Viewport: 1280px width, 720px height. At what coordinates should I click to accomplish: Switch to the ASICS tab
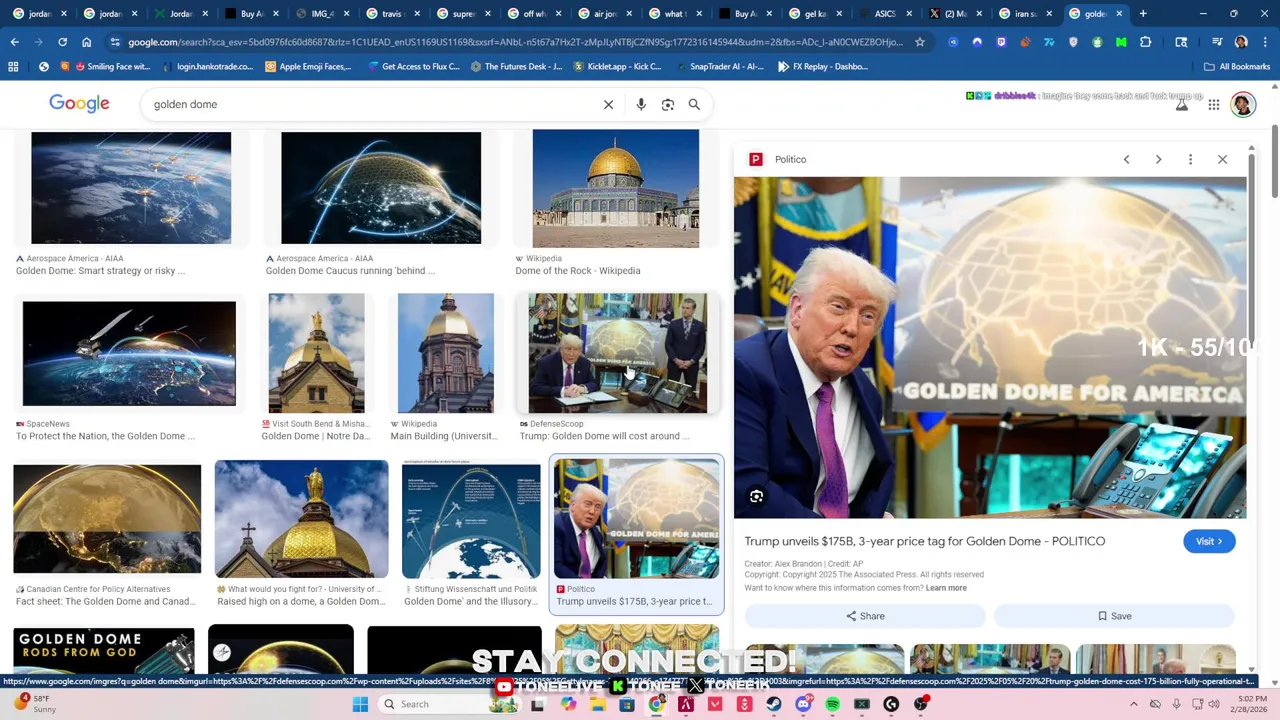(885, 14)
